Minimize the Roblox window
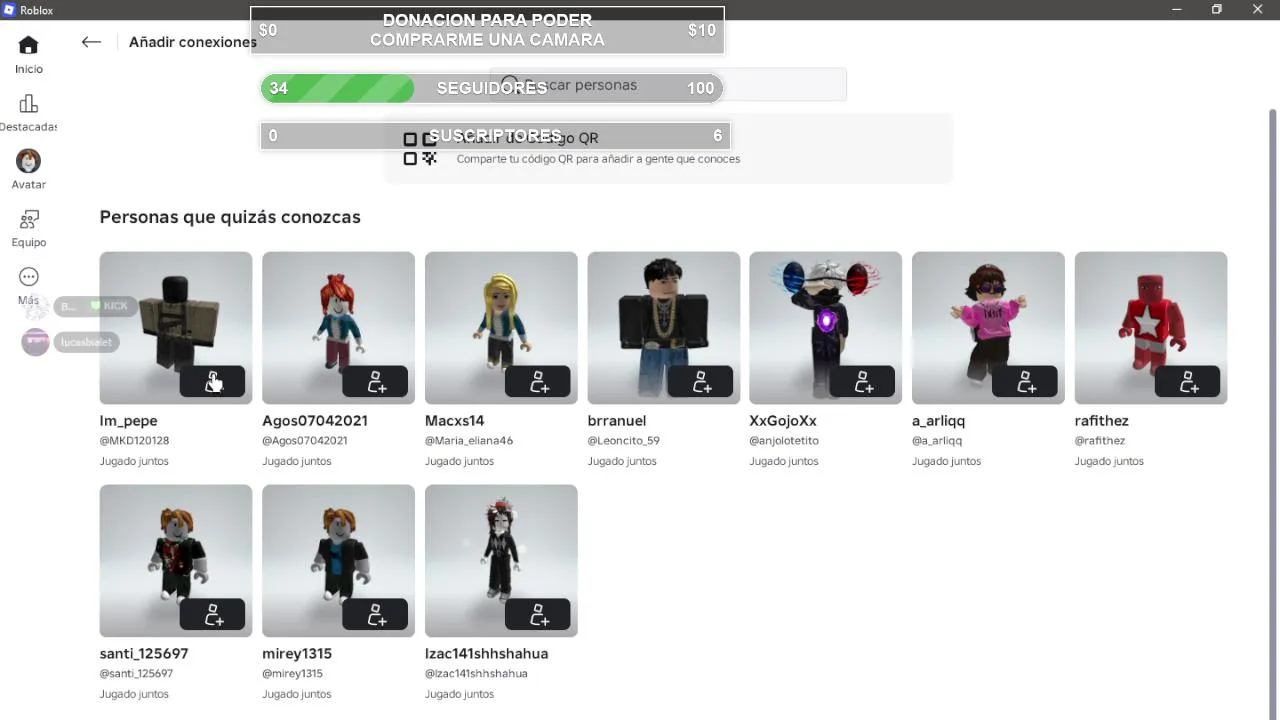The height and width of the screenshot is (720, 1280). [1175, 10]
